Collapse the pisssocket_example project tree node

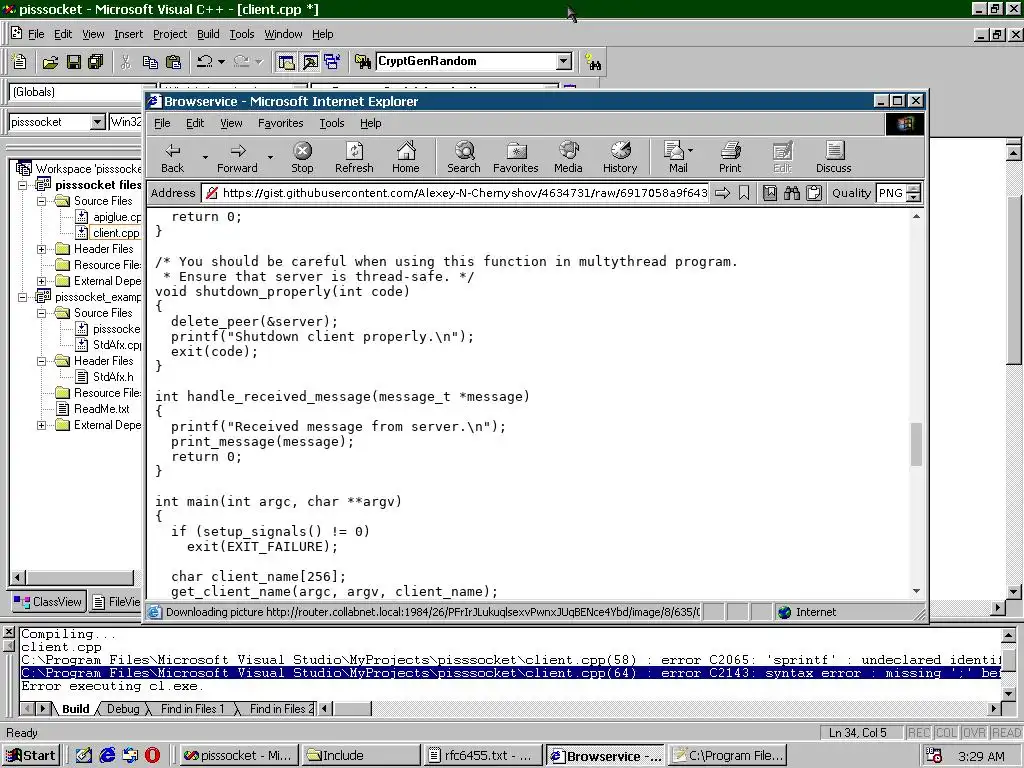coord(24,297)
